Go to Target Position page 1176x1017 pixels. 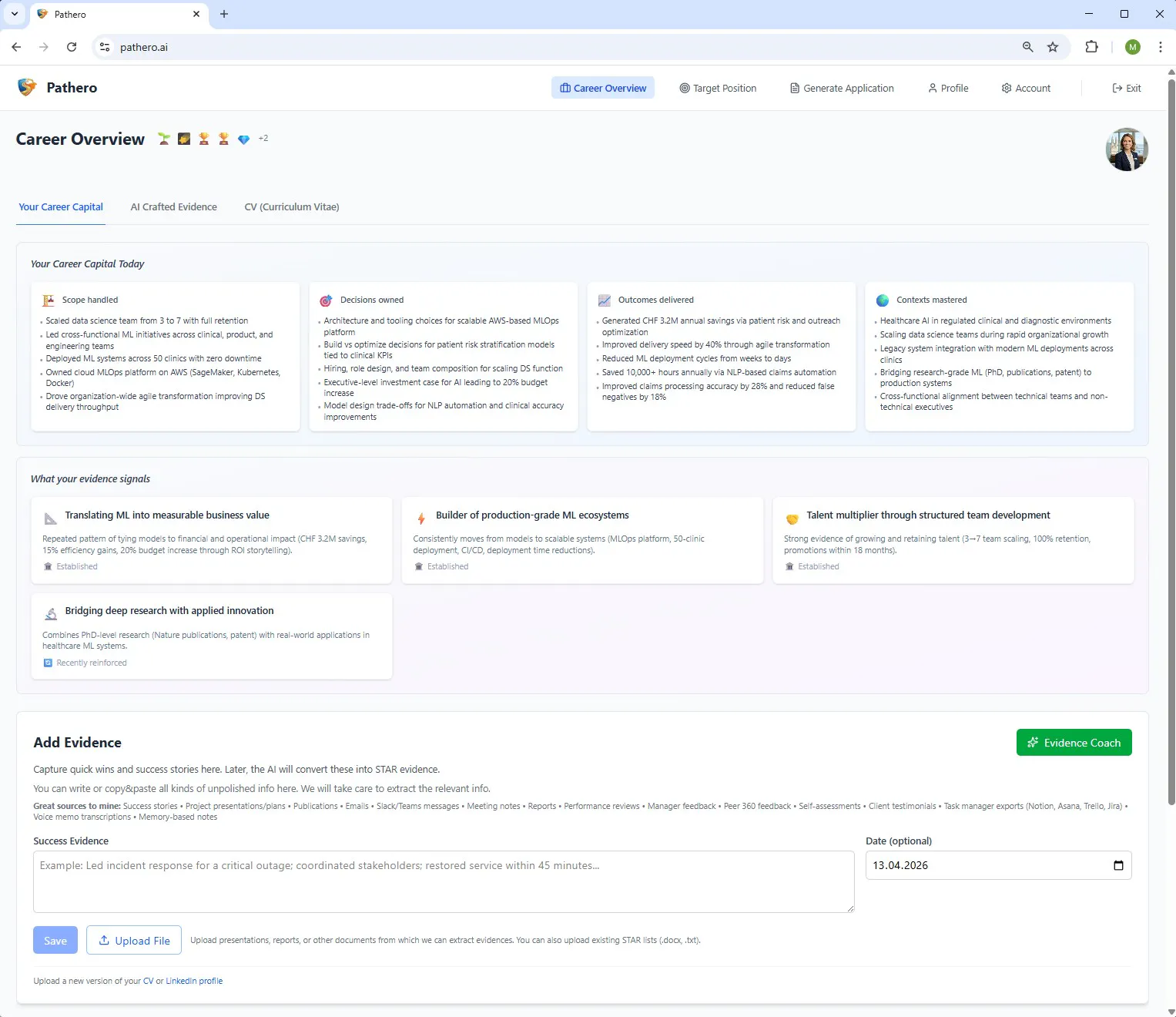tap(718, 88)
